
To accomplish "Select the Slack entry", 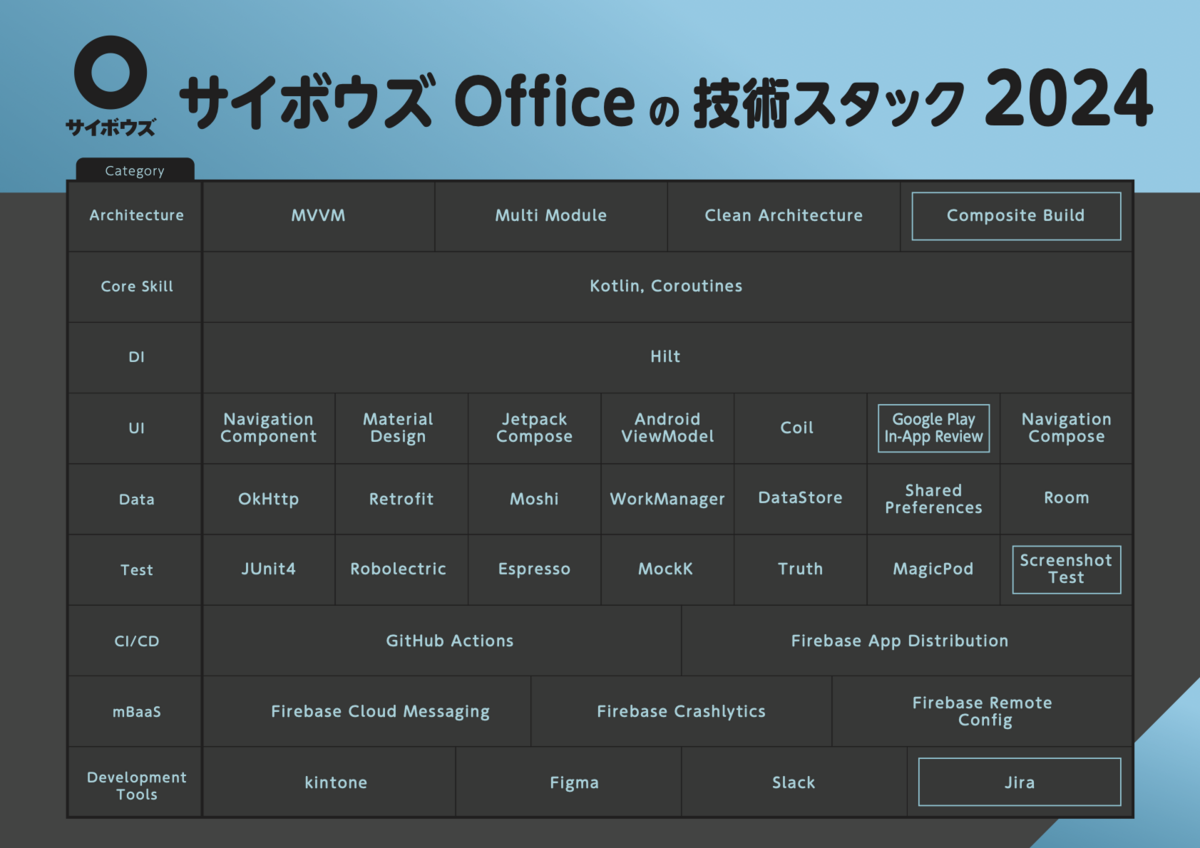I will click(x=793, y=782).
